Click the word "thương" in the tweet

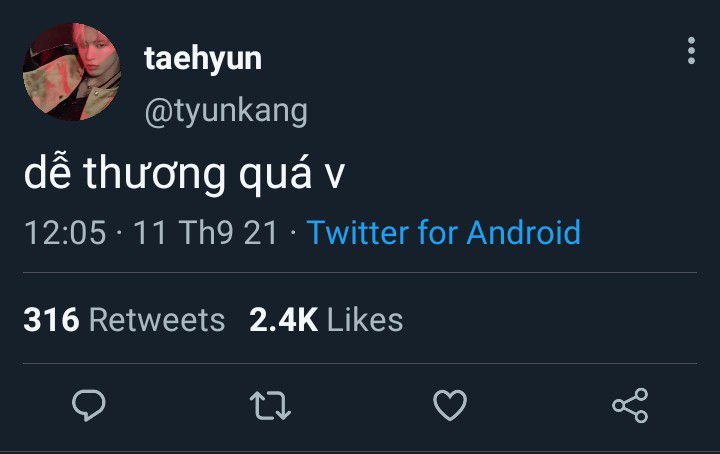(154, 175)
